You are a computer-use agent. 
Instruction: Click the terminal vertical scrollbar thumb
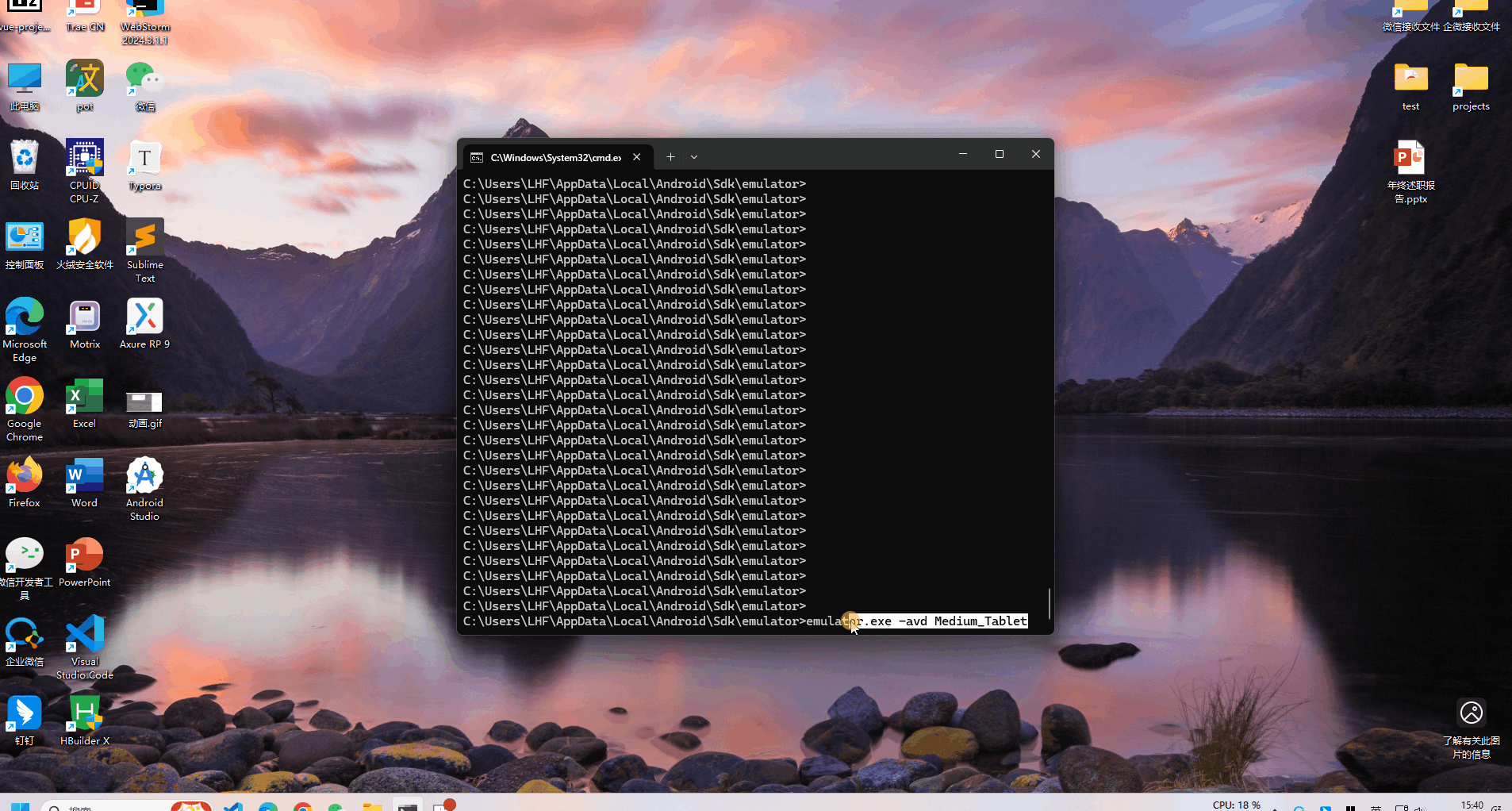coord(1049,604)
